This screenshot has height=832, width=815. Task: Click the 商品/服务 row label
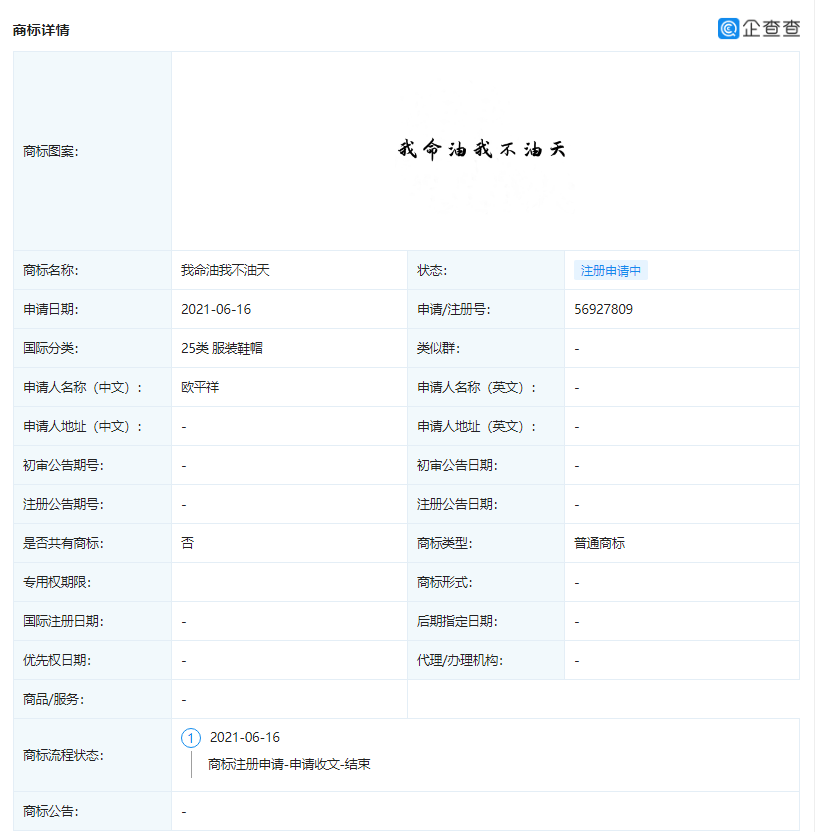coord(53,699)
